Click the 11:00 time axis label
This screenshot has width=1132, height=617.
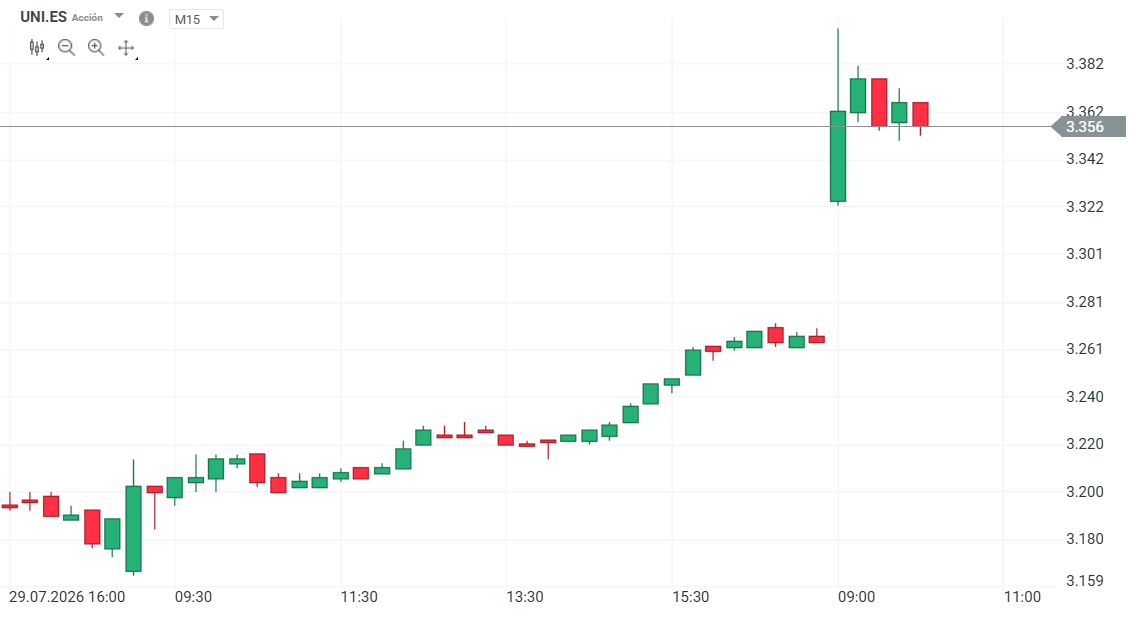[1022, 598]
